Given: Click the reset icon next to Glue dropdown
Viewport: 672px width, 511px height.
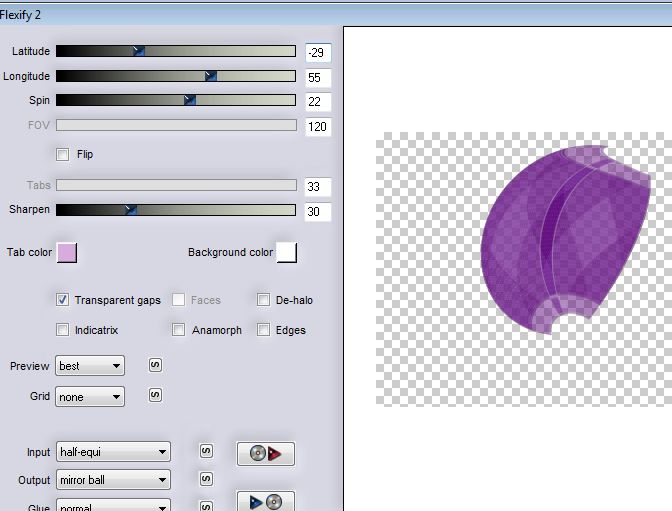Looking at the screenshot, I should [x=206, y=506].
